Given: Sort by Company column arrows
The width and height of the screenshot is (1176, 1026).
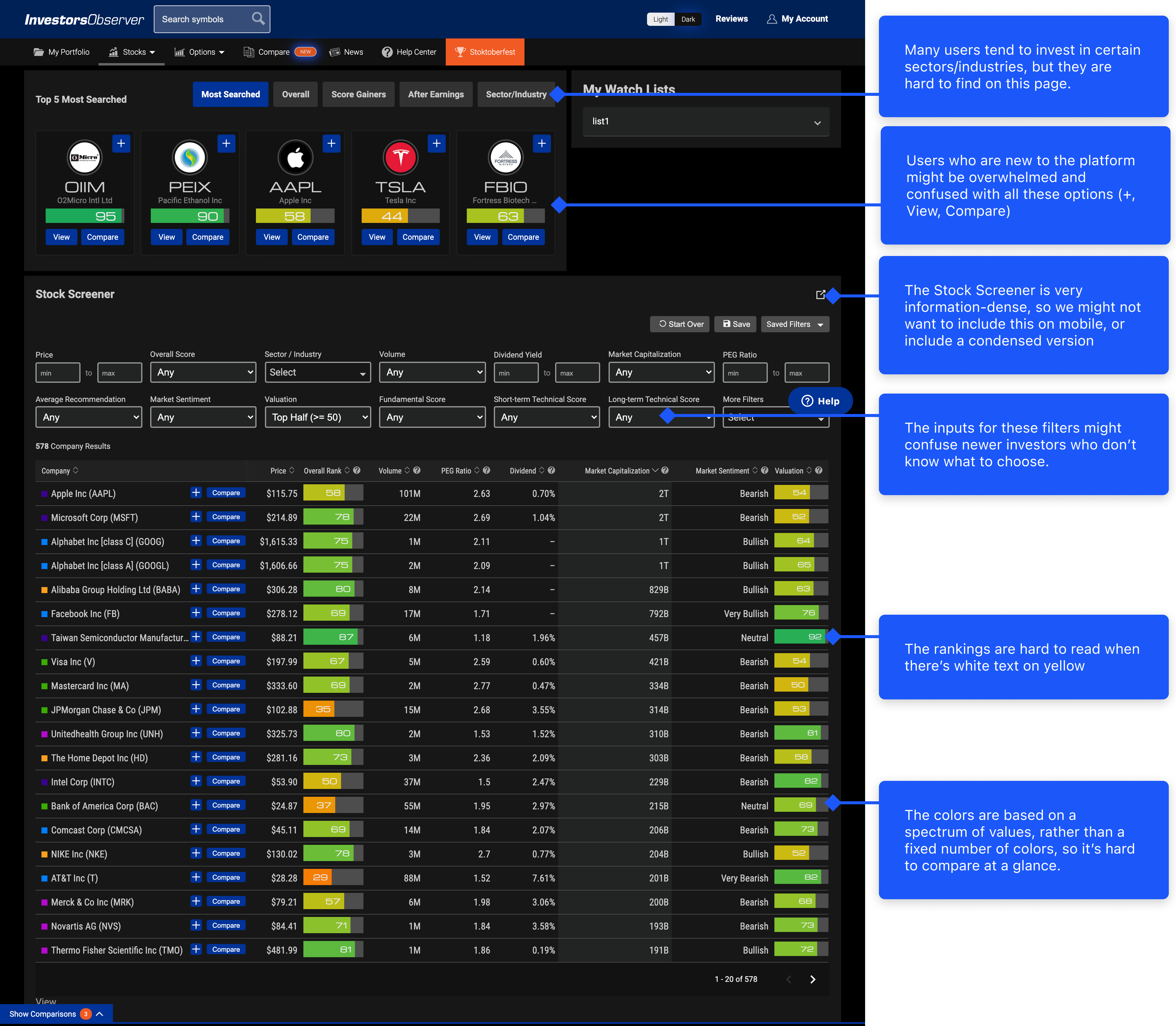Looking at the screenshot, I should (x=76, y=470).
